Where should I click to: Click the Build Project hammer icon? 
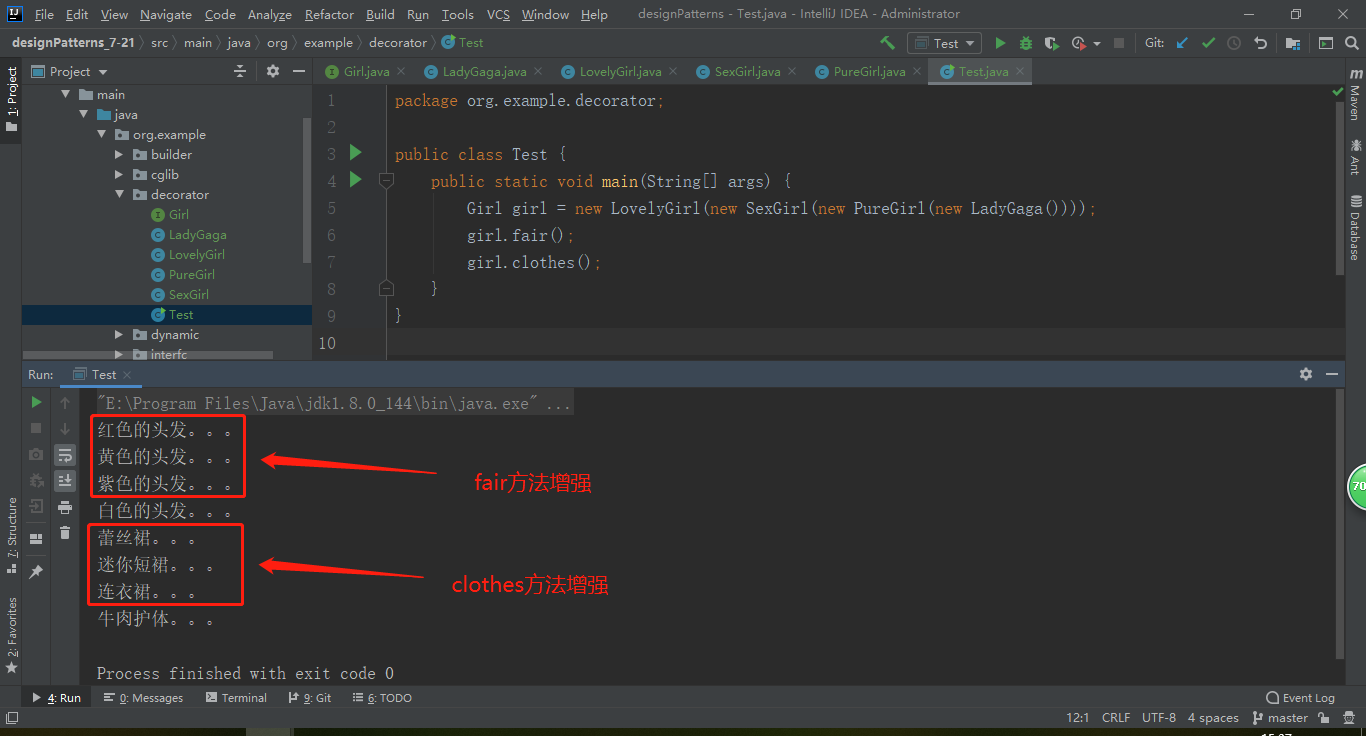(x=887, y=43)
